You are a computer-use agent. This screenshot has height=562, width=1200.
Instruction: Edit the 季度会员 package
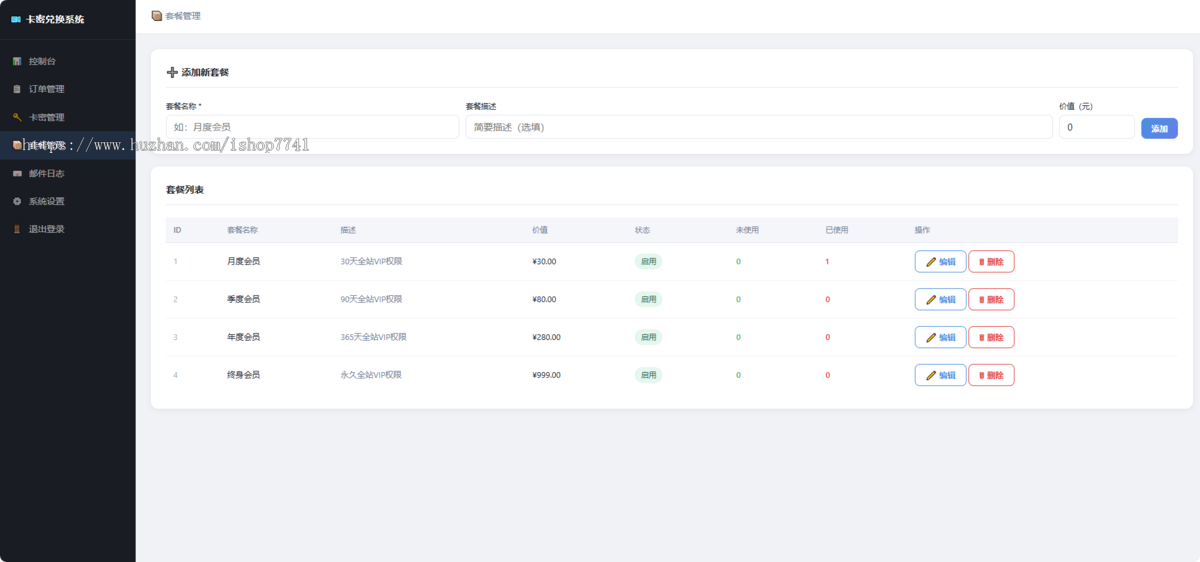(x=940, y=299)
